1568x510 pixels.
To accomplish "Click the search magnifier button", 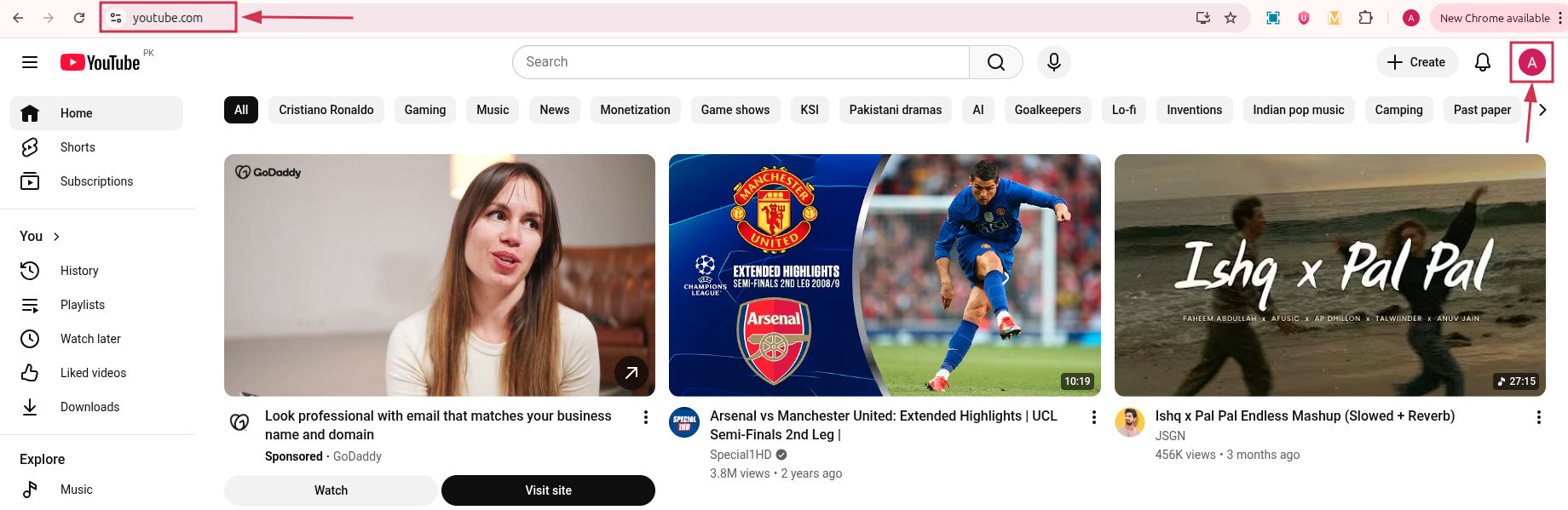I will tap(996, 62).
